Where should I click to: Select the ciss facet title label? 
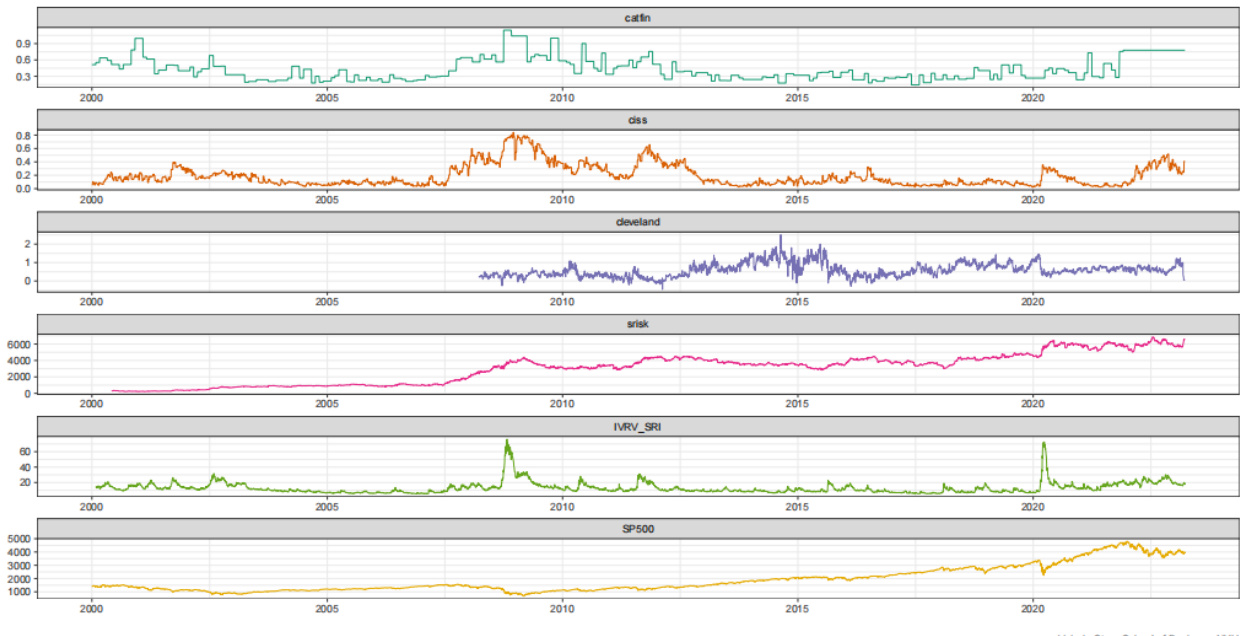click(x=638, y=120)
